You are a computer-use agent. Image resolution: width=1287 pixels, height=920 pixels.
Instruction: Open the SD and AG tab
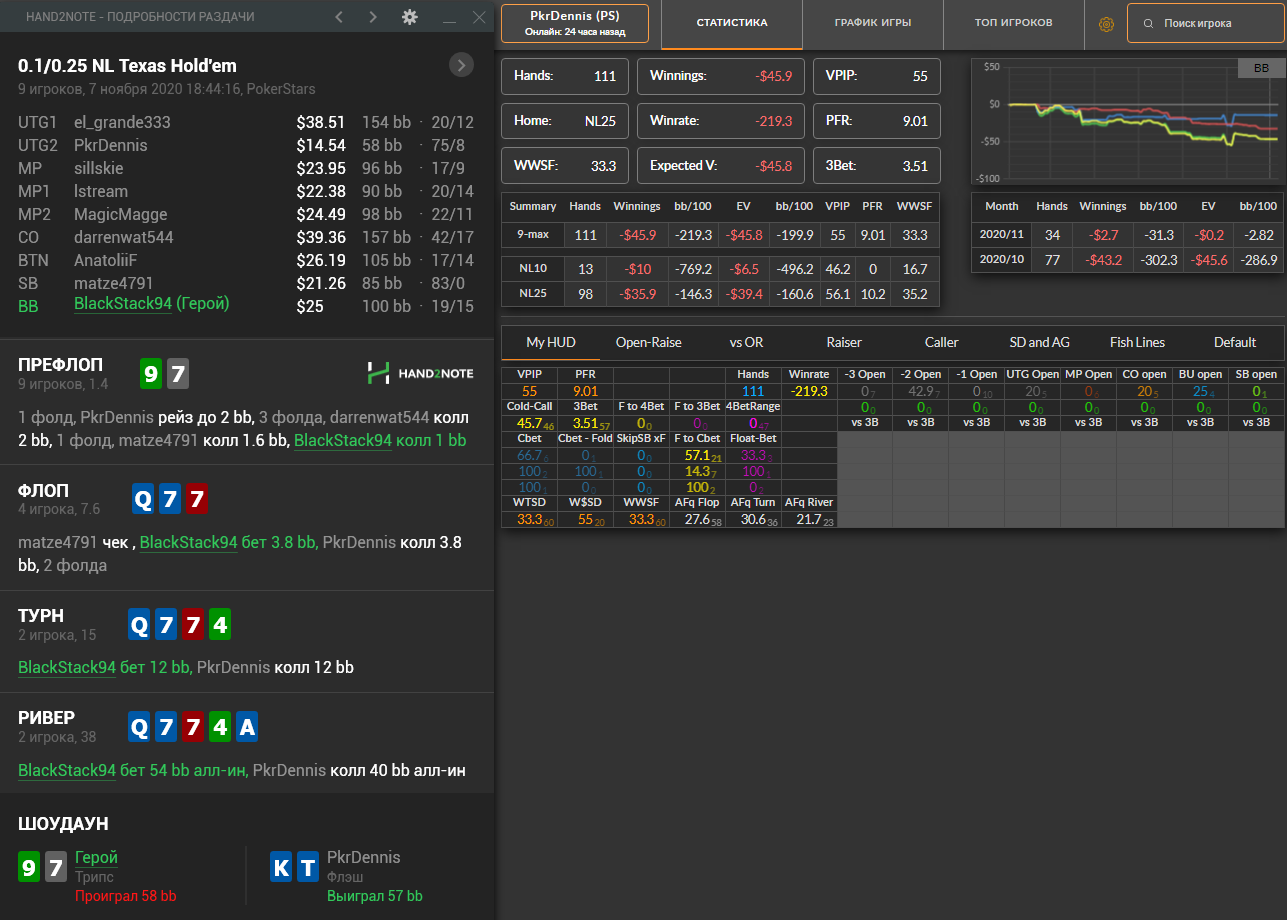pos(1039,342)
